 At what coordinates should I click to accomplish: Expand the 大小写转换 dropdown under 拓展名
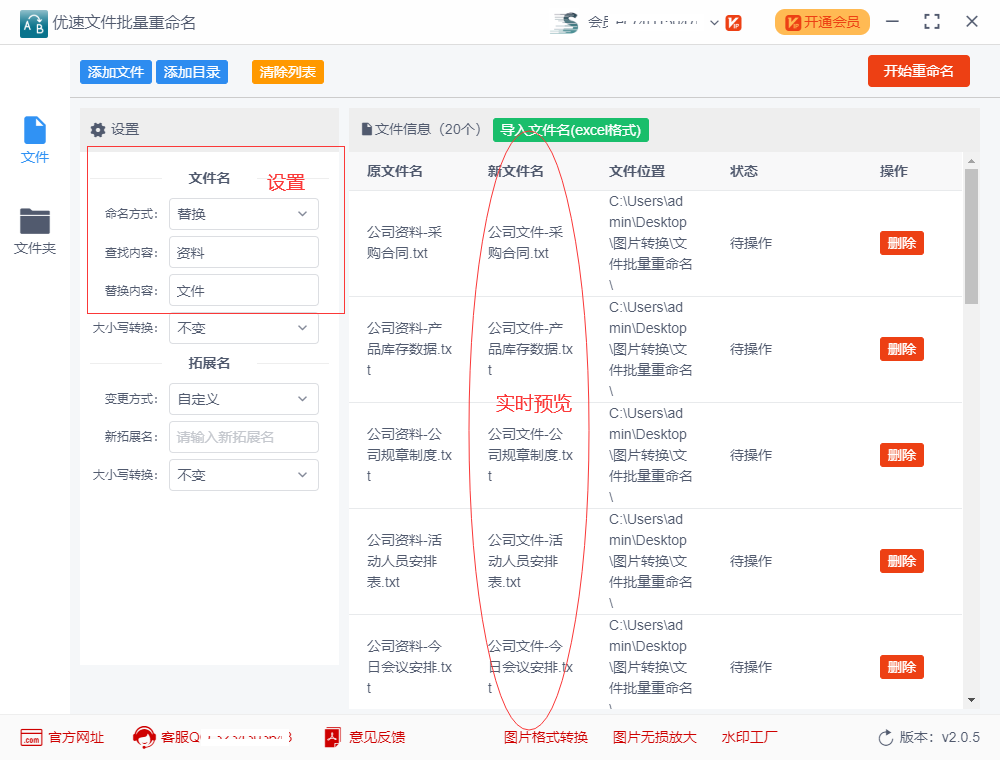coord(243,475)
